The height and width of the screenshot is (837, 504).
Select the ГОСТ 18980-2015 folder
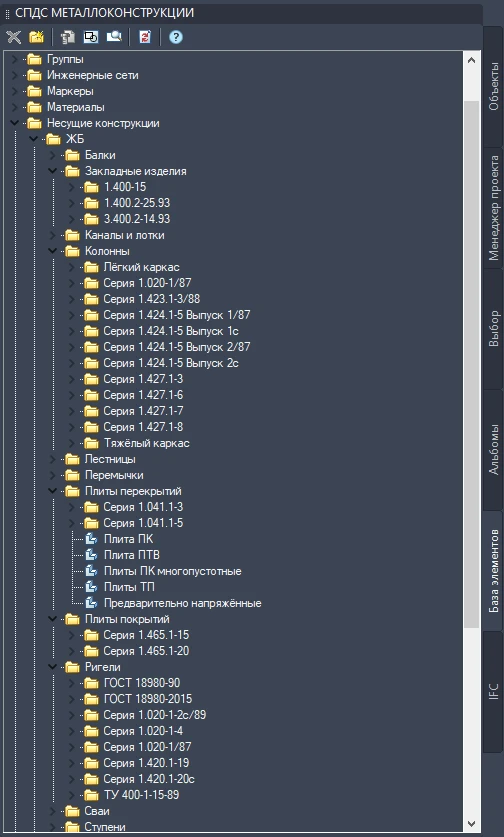pos(147,699)
